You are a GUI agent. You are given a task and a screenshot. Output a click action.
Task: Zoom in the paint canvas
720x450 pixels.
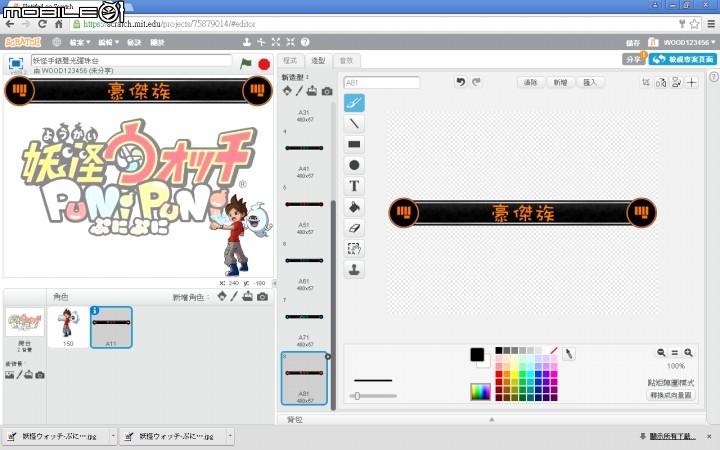coord(688,353)
